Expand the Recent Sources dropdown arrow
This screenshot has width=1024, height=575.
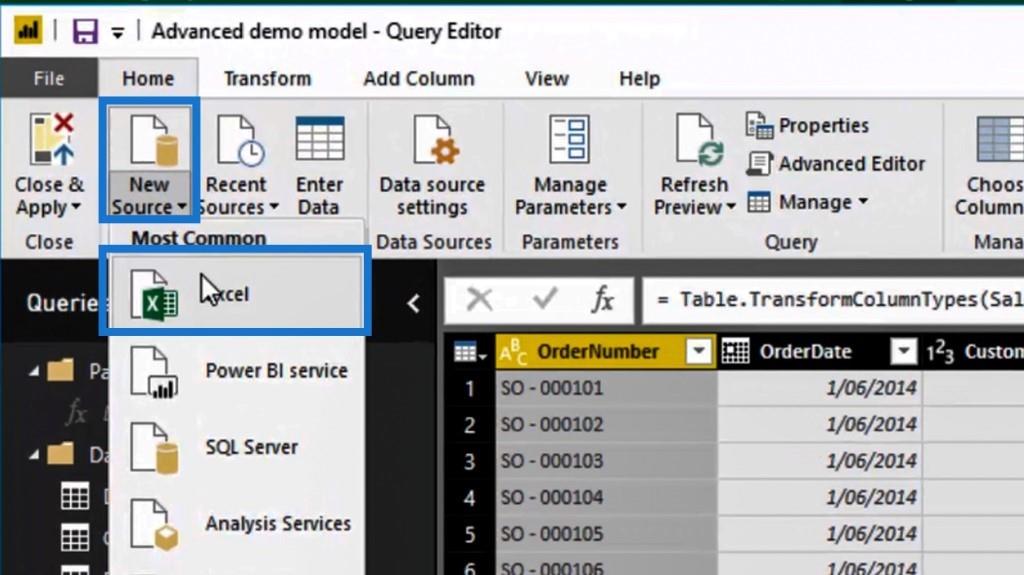(274, 206)
